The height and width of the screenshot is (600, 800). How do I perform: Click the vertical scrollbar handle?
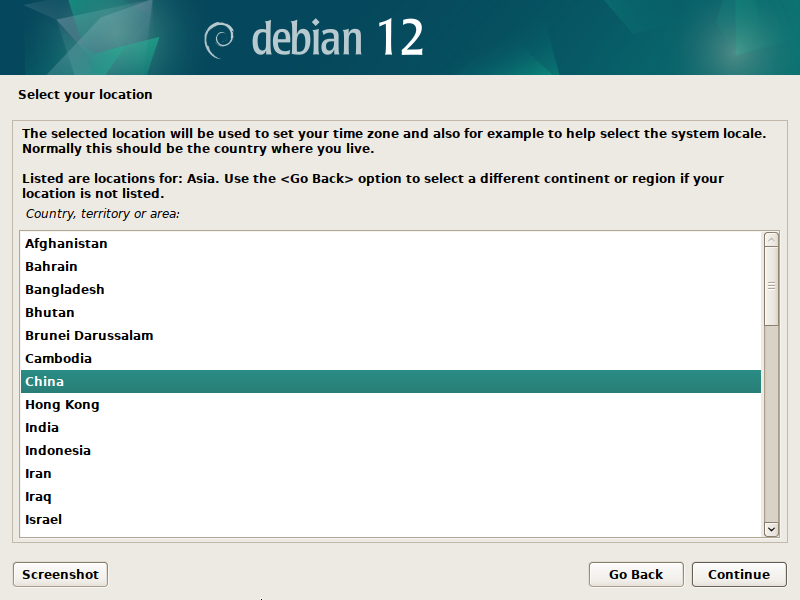point(771,285)
